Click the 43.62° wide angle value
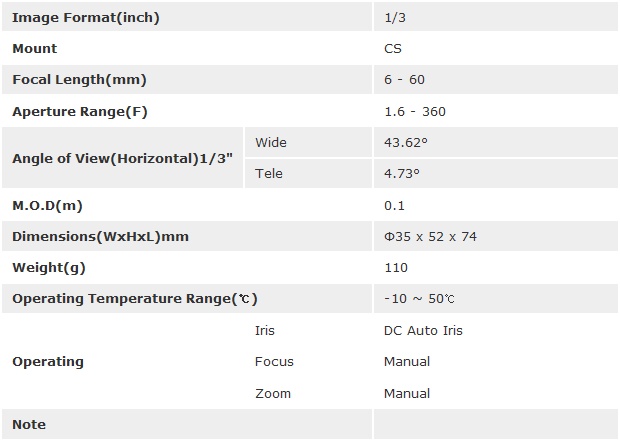The width and height of the screenshot is (620, 441). (406, 142)
